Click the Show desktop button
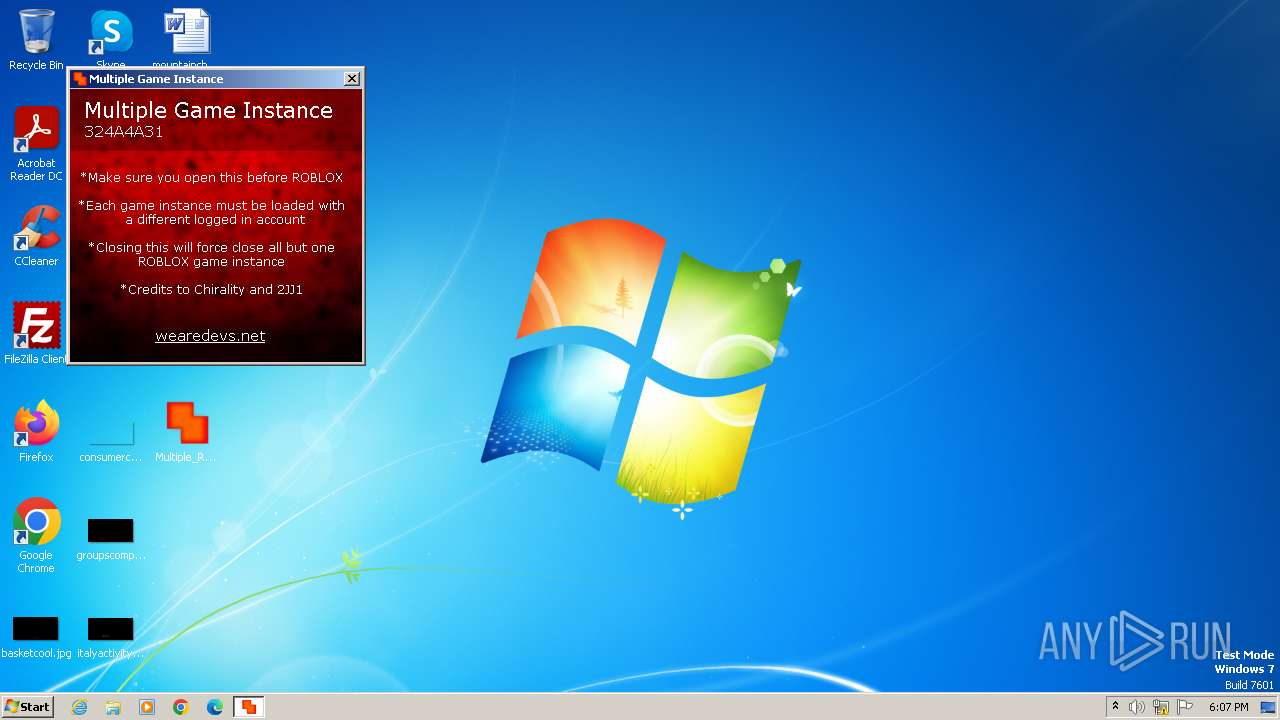 pyautogui.click(x=1268, y=707)
